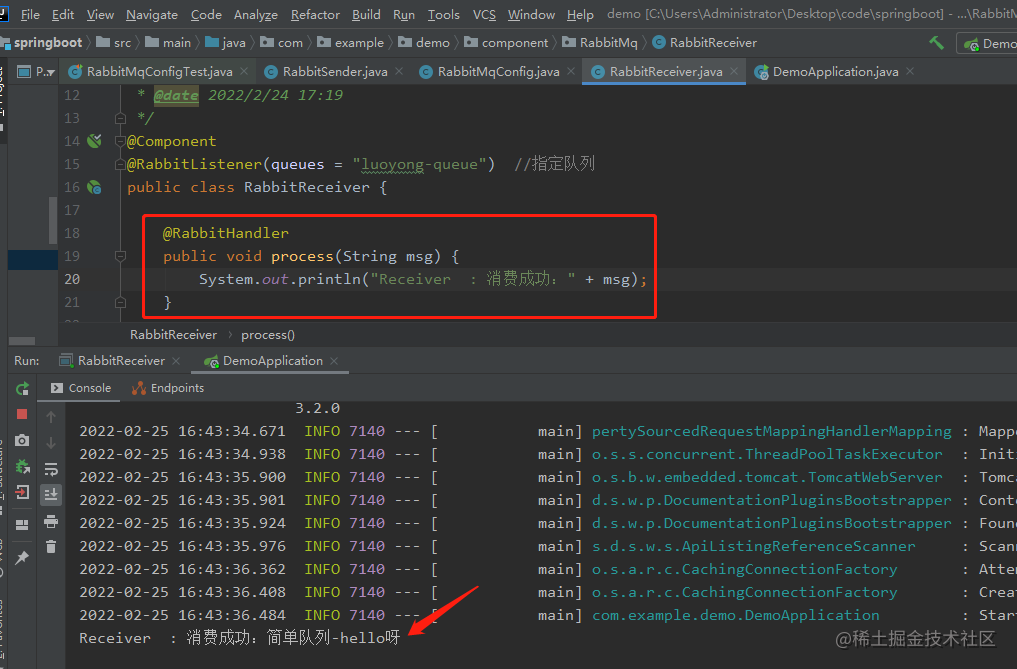Click the RabbitReceiver breadcrumb below editor
The image size is (1017, 669).
pyautogui.click(x=173, y=335)
